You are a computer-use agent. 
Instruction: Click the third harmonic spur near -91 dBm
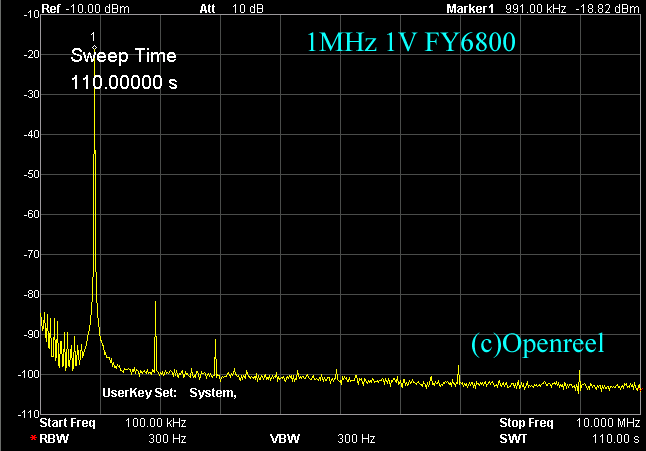(215, 357)
